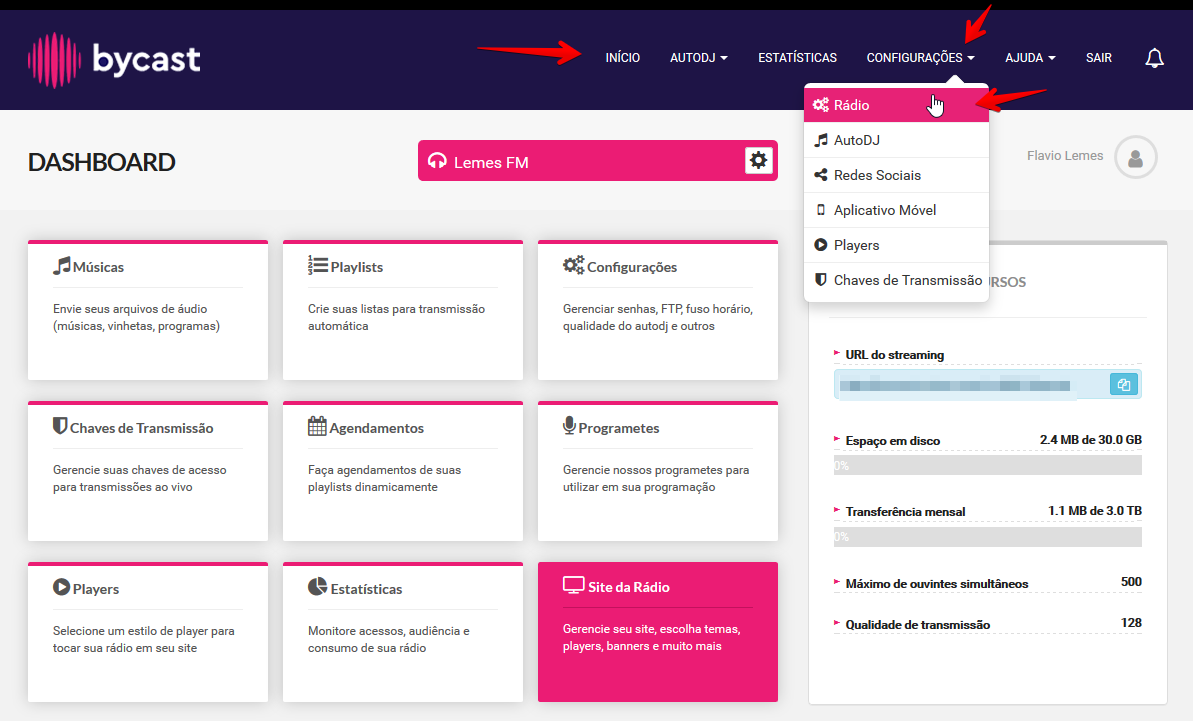Open ESTATÍSTICAS in top navigation
Viewport: 1193px width, 721px height.
[797, 58]
